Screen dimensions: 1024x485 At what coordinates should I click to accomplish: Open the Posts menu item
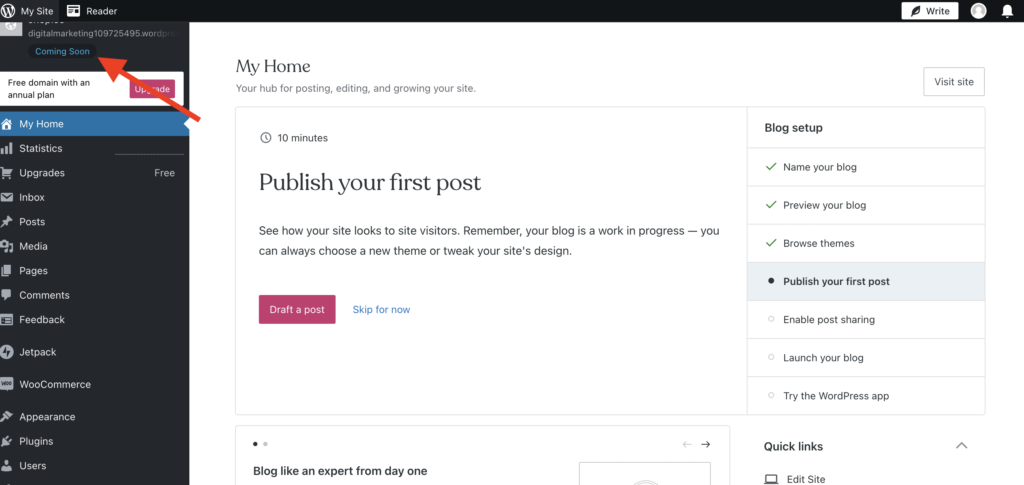32,222
